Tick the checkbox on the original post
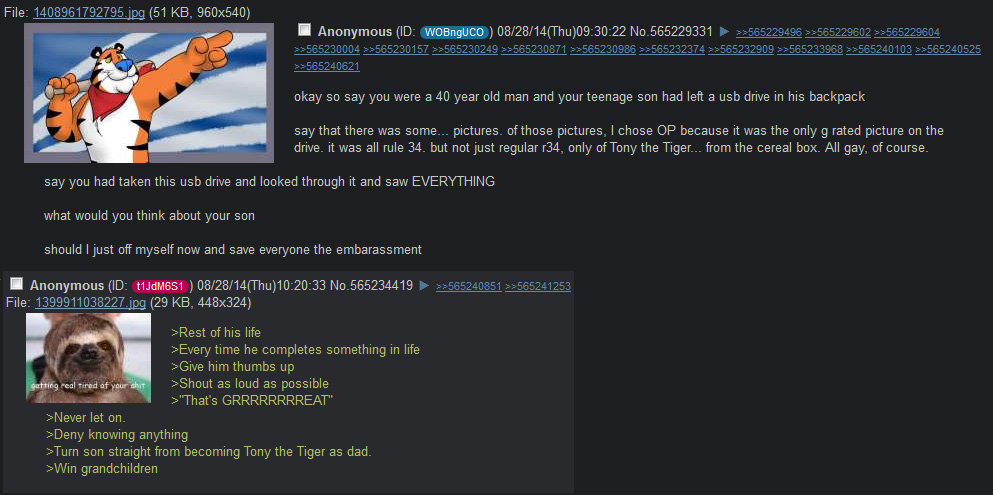 (305, 30)
